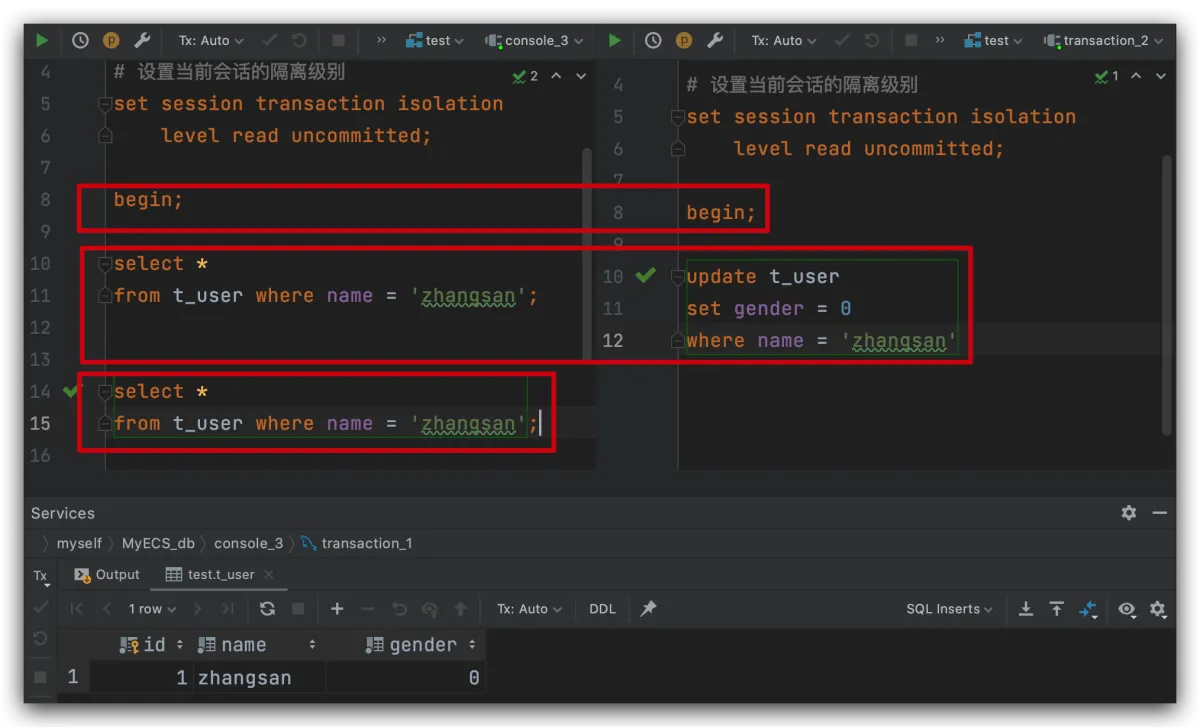Toggle the eye view options in results toolbar
Image resolution: width=1200 pixels, height=727 pixels.
tap(1127, 609)
